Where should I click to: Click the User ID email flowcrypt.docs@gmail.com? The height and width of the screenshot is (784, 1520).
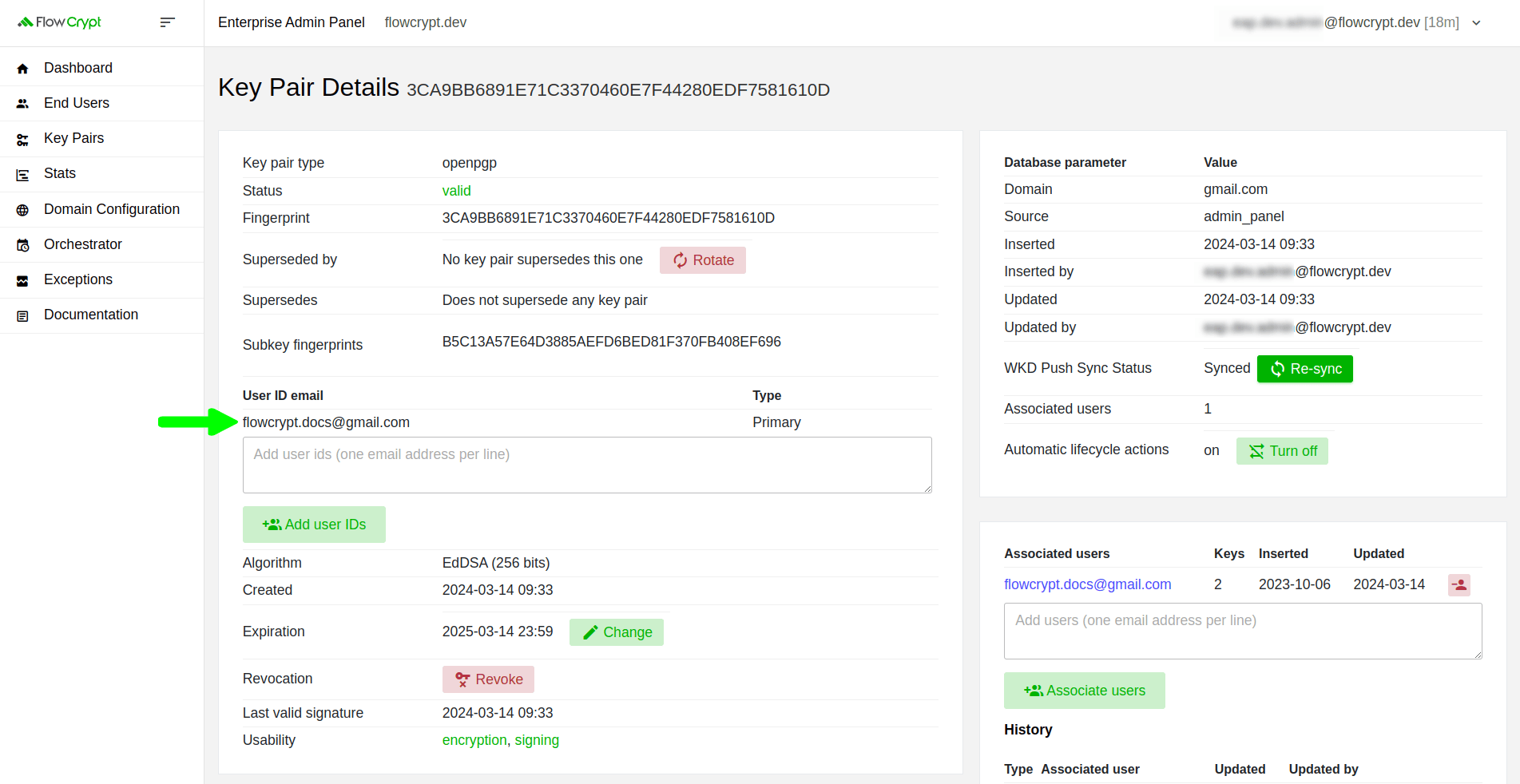326,422
